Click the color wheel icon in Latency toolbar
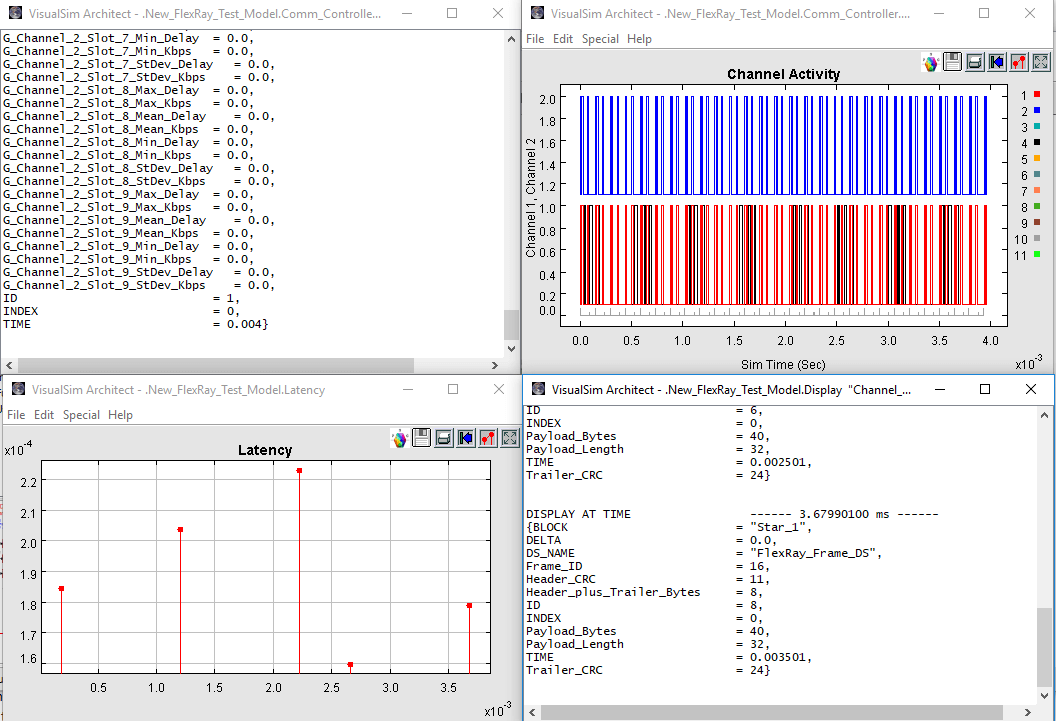 pyautogui.click(x=399, y=438)
